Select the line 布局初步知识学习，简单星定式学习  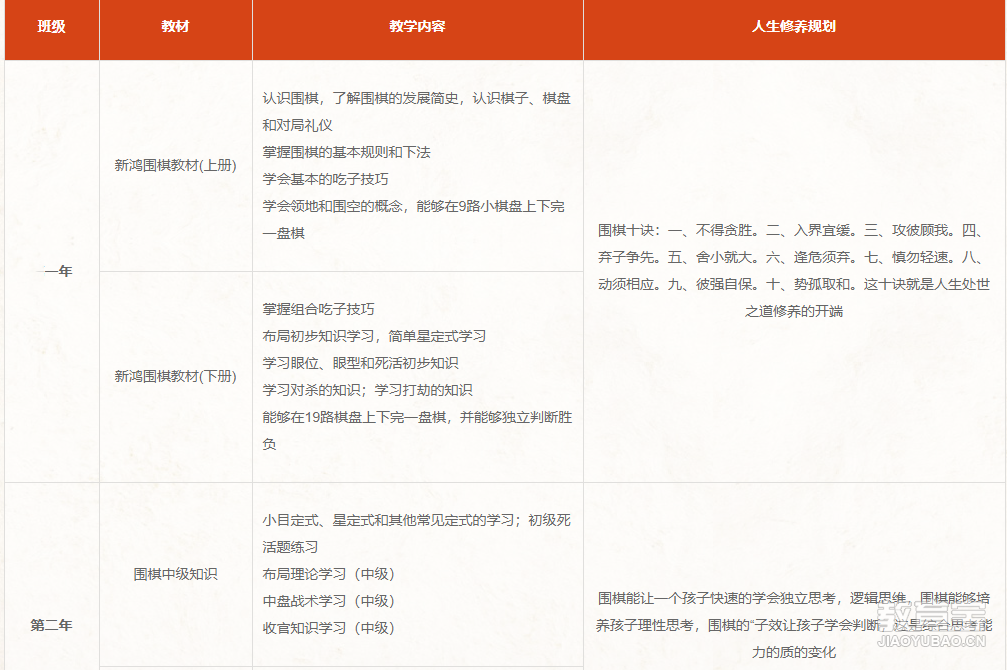374,336
